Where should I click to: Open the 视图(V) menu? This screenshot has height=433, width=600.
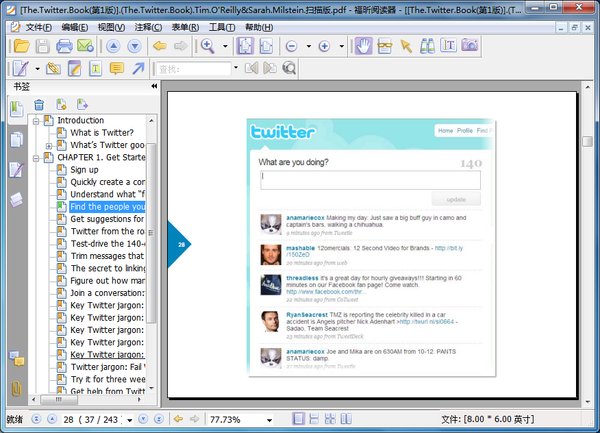111,27
